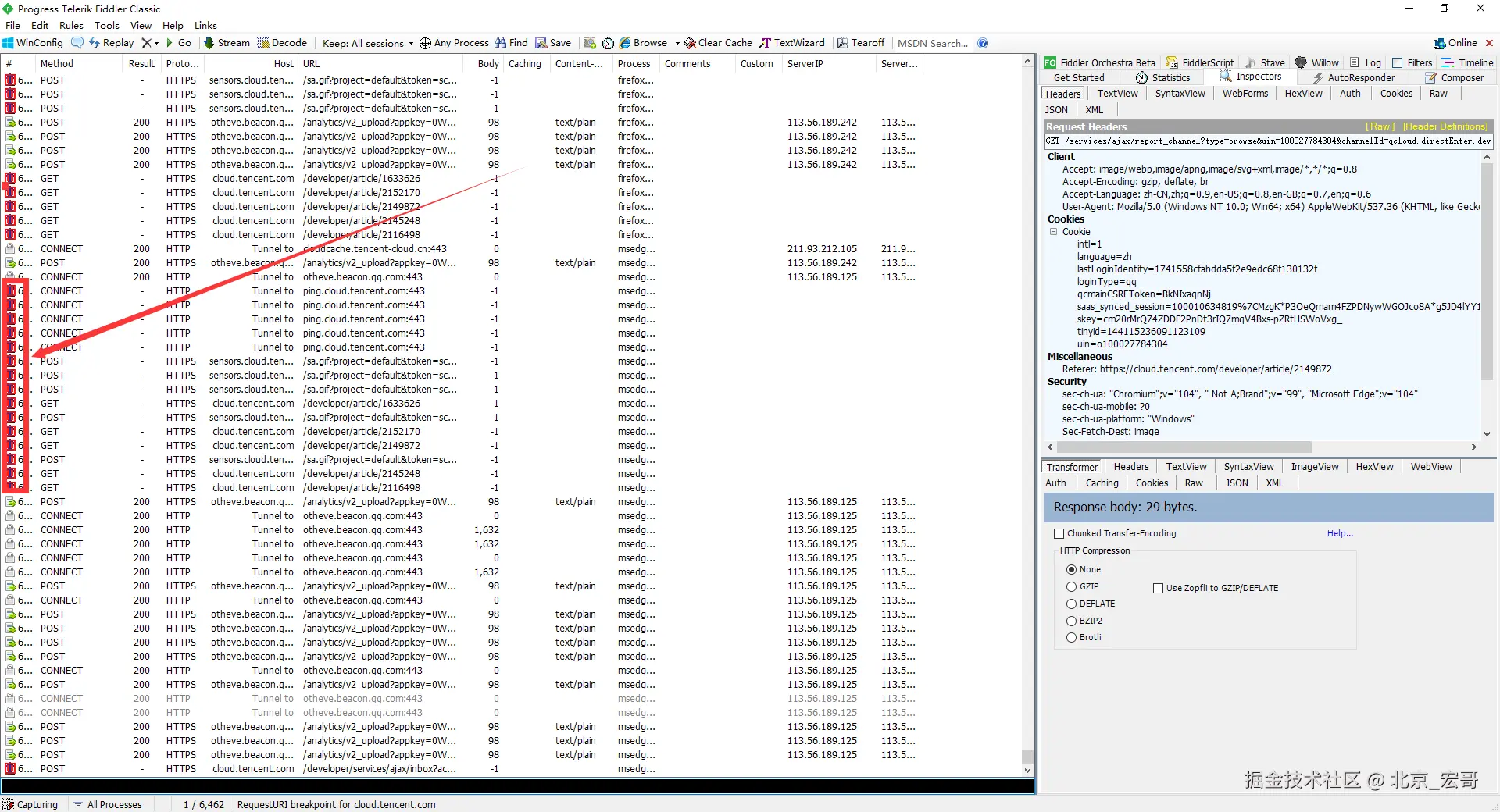Open Remove sessions dropdown arrow
This screenshot has height=812, width=1500.
pos(156,43)
